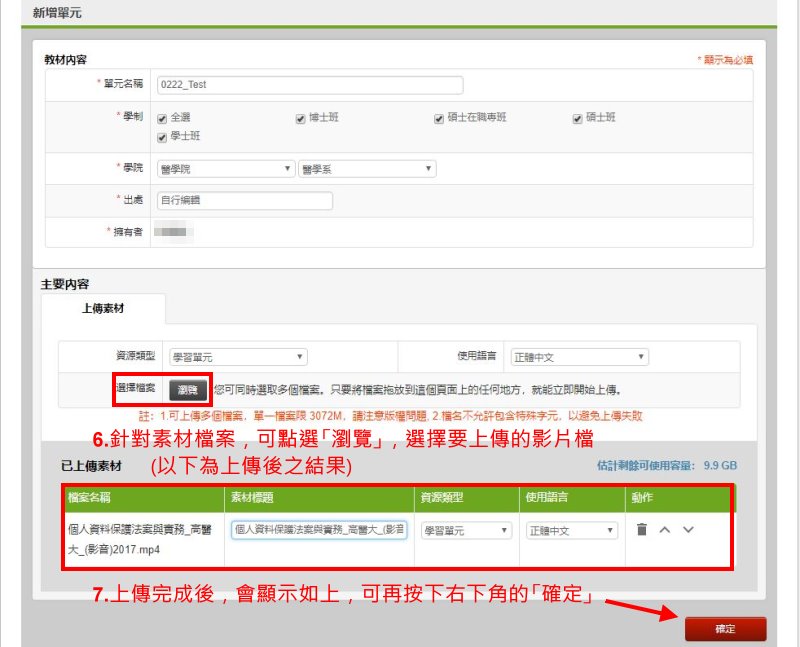Click the 檔案名稱 column header
This screenshot has width=800, height=647.
[89, 497]
